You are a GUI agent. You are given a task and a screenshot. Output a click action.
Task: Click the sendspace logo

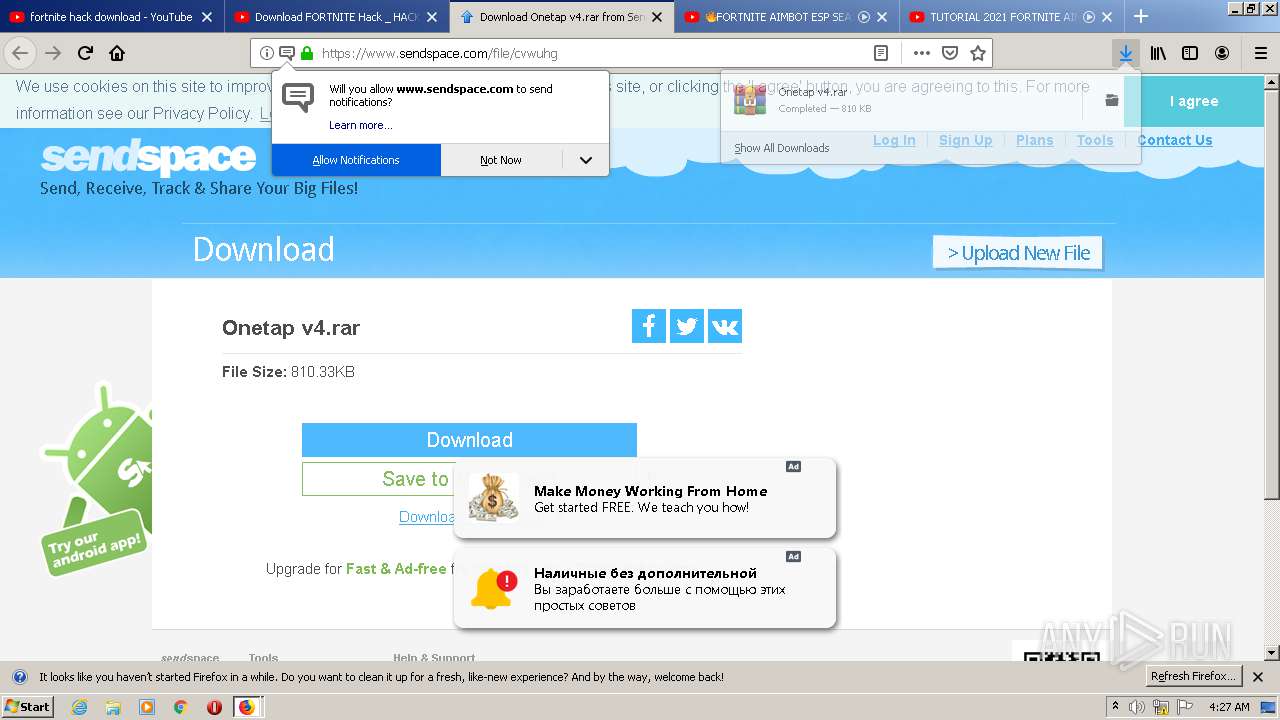click(148, 158)
